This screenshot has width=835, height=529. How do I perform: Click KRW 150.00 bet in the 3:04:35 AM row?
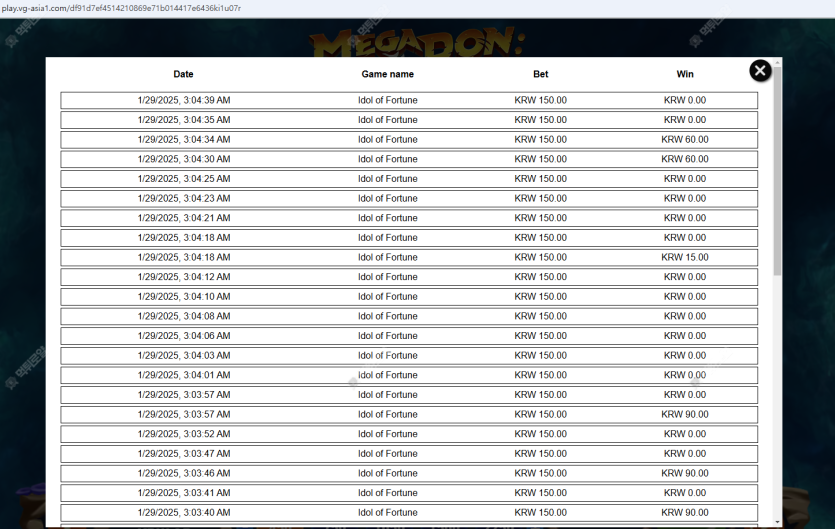click(541, 120)
